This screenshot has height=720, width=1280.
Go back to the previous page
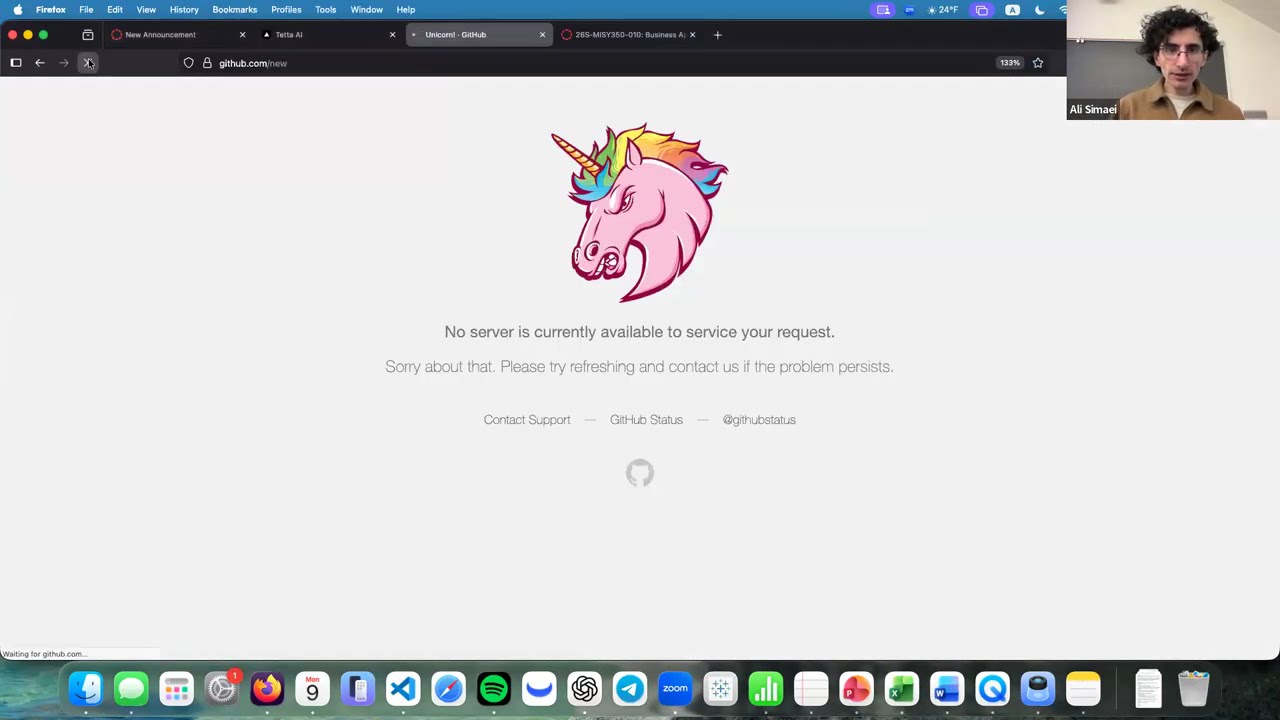[x=40, y=63]
